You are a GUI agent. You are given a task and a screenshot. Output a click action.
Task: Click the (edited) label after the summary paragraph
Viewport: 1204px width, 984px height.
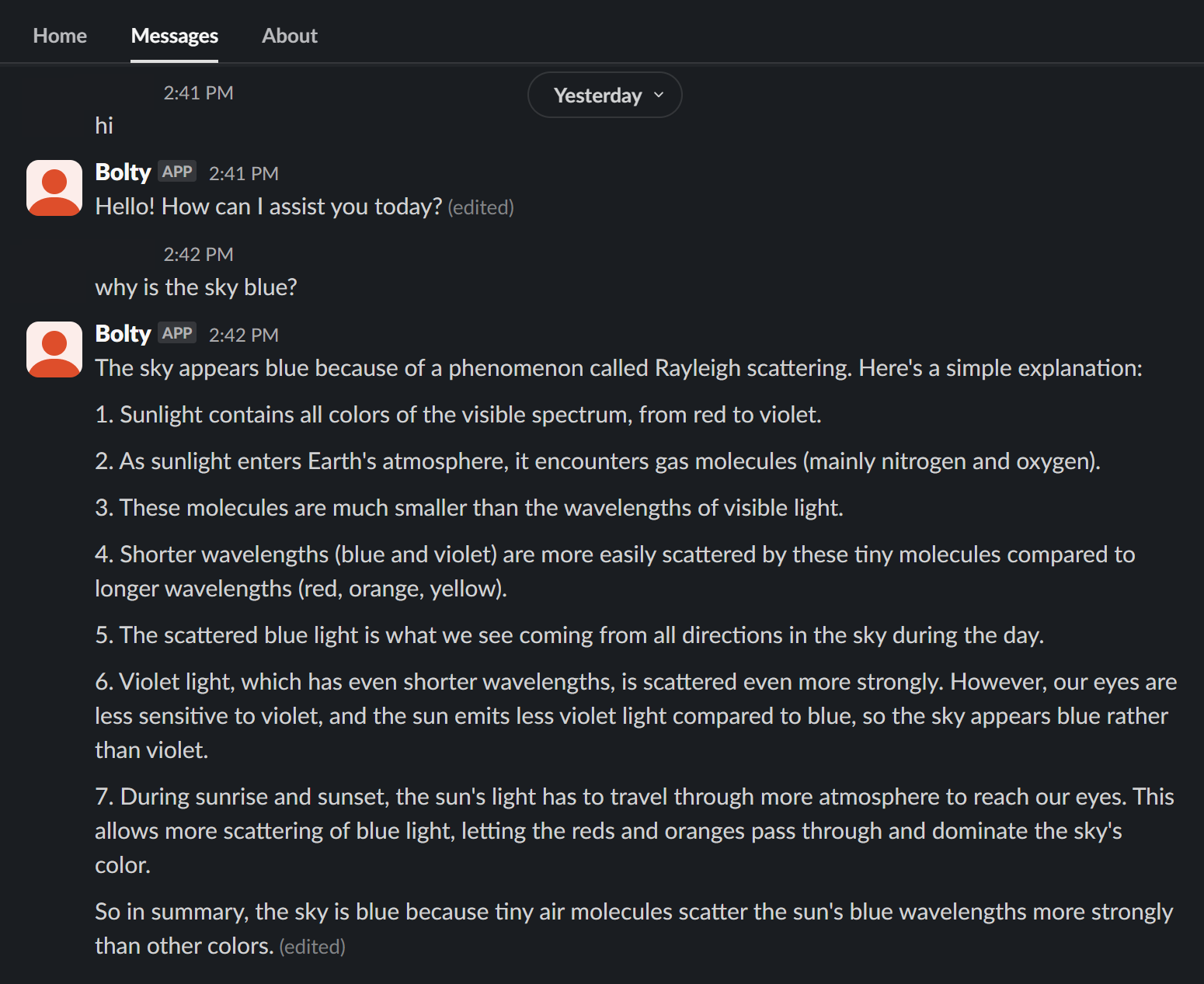pyautogui.click(x=312, y=947)
